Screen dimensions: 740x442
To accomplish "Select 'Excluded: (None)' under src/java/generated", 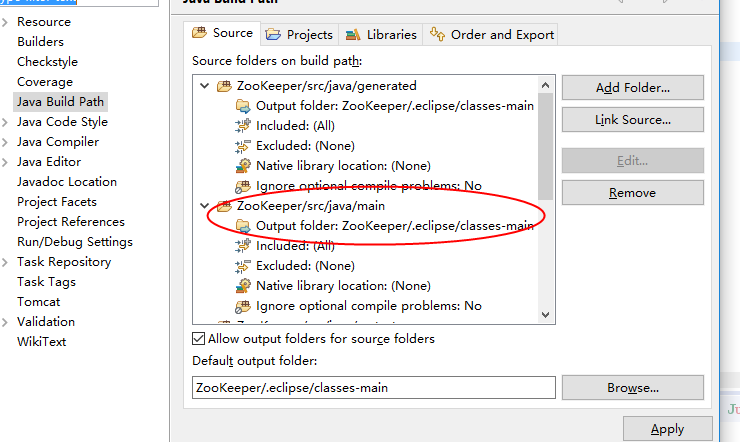I will pyautogui.click(x=305, y=146).
